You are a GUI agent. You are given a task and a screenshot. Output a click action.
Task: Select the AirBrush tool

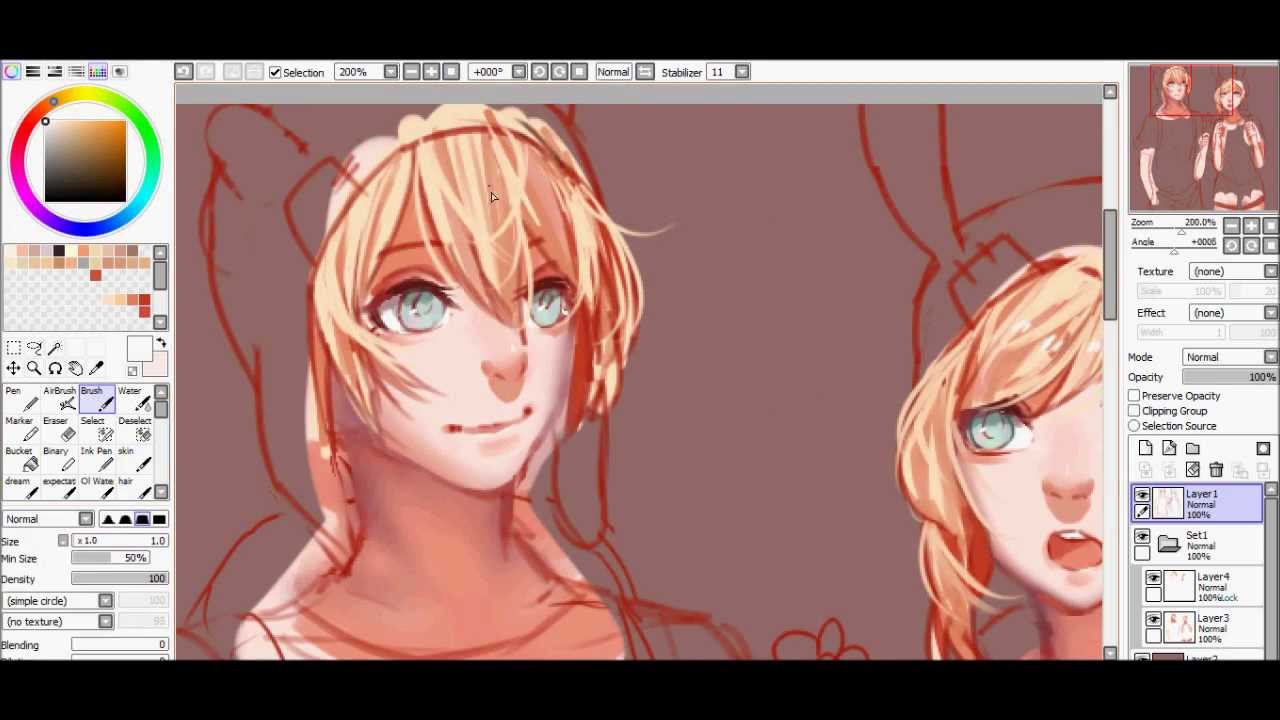[59, 400]
